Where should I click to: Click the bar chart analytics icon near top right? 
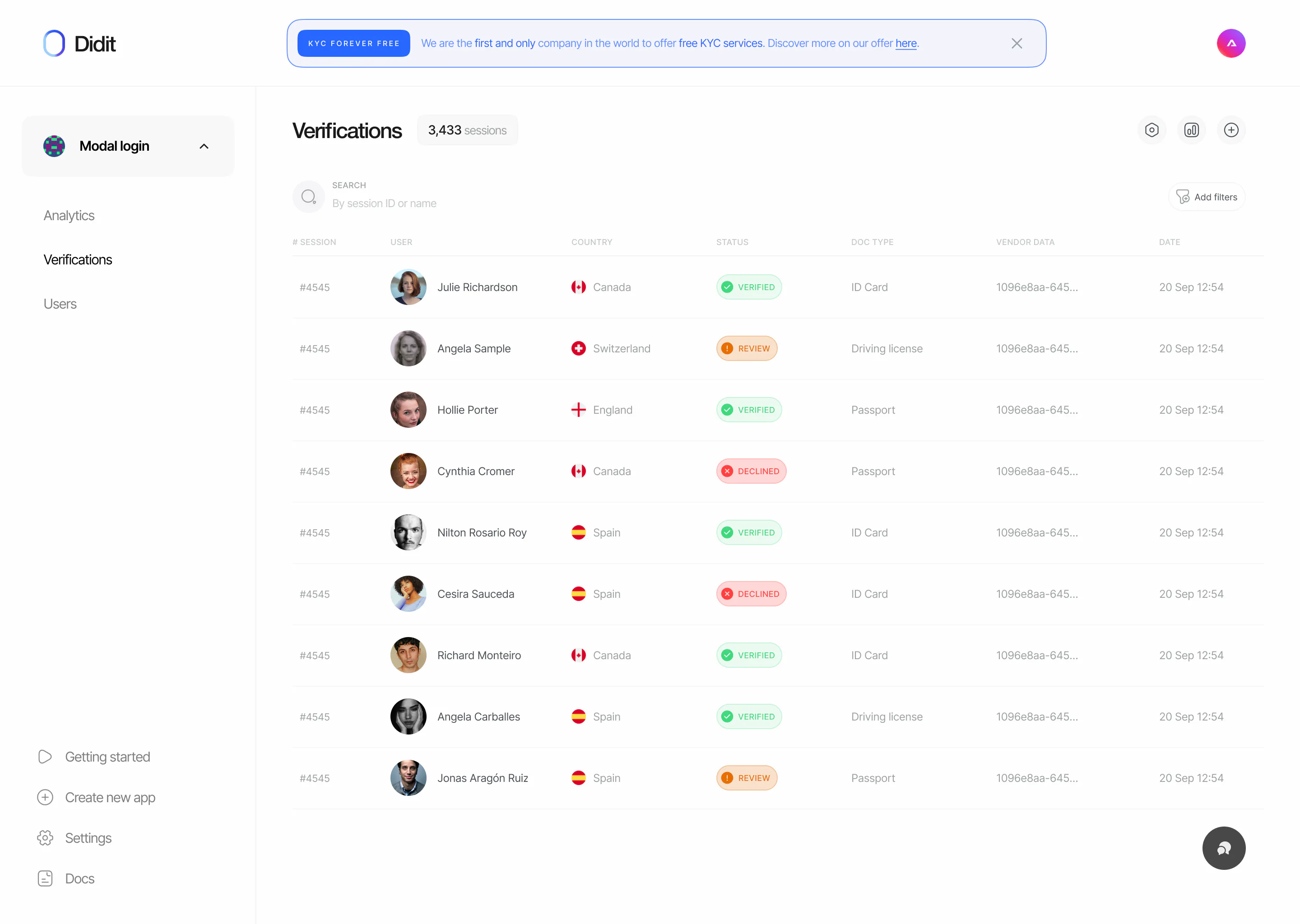click(x=1191, y=130)
